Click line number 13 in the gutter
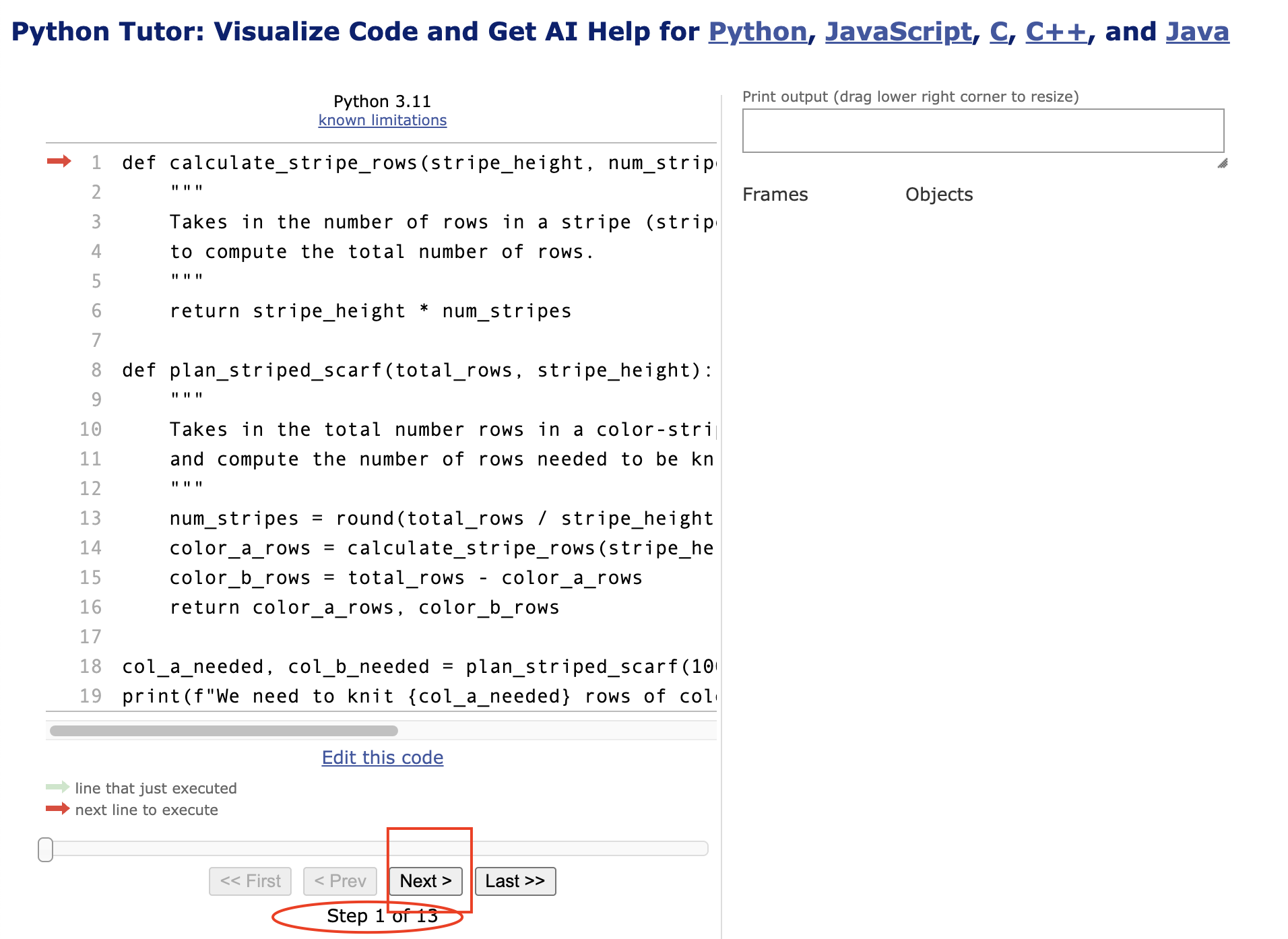Viewport: 1288px width, 939px height. point(91,519)
